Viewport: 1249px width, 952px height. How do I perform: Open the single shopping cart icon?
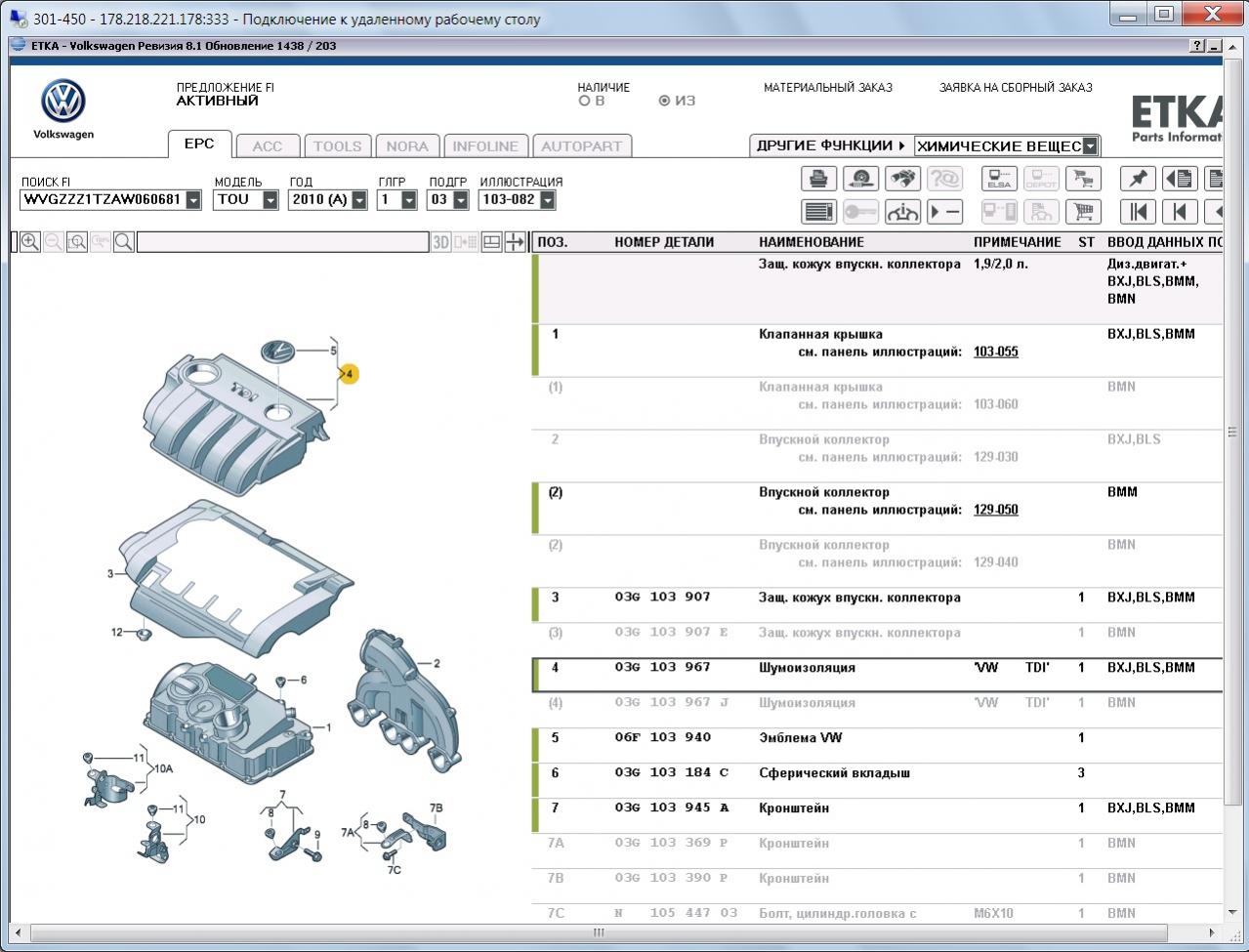point(1083,211)
